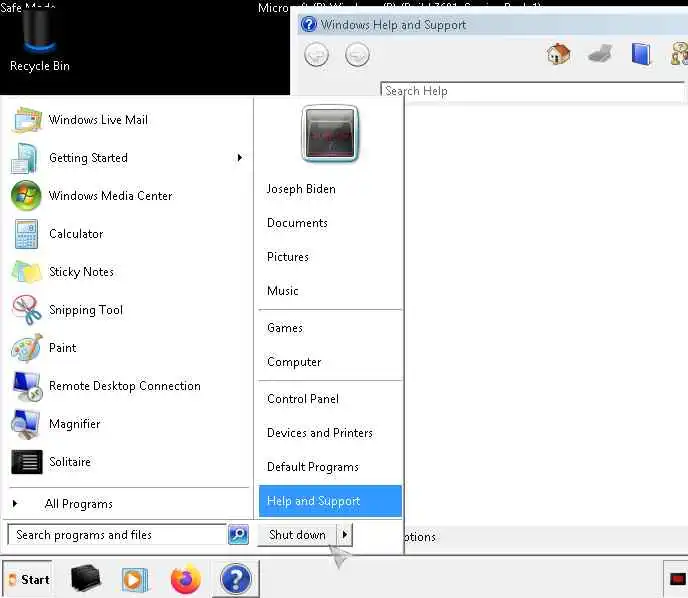Viewport: 688px width, 598px height.
Task: Click Windows Live Mail label
Action: [98, 120]
